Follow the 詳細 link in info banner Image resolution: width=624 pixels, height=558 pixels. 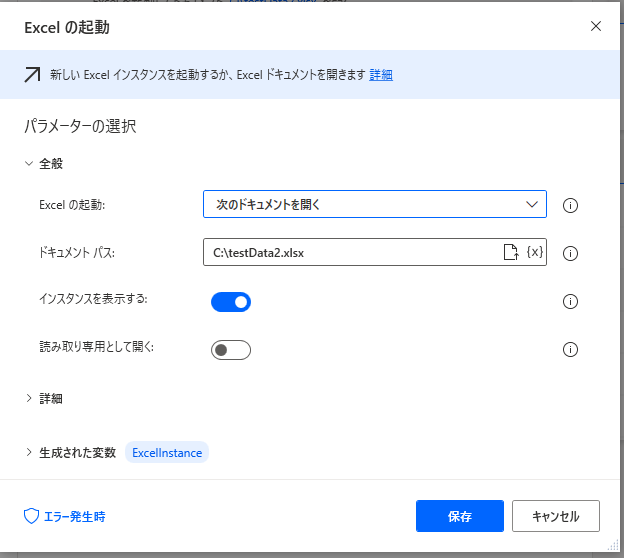pyautogui.click(x=381, y=75)
